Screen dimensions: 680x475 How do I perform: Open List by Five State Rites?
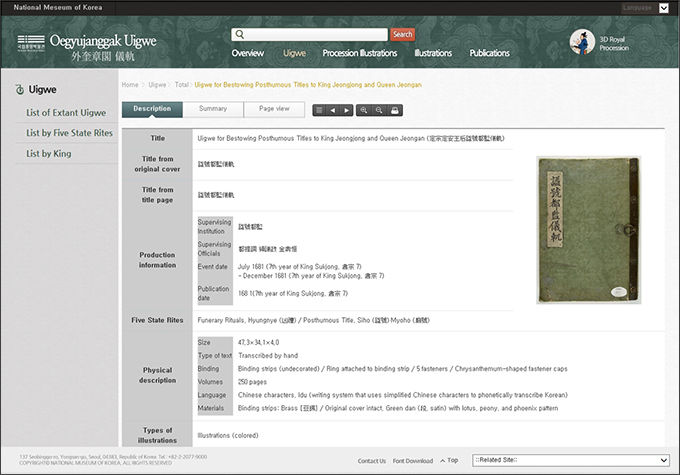(69, 133)
